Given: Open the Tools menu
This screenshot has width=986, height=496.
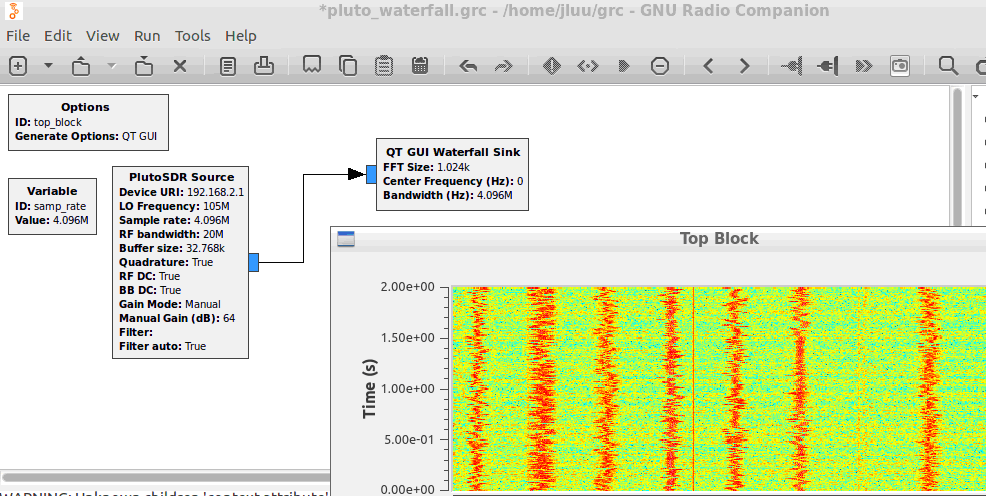Looking at the screenshot, I should [192, 36].
